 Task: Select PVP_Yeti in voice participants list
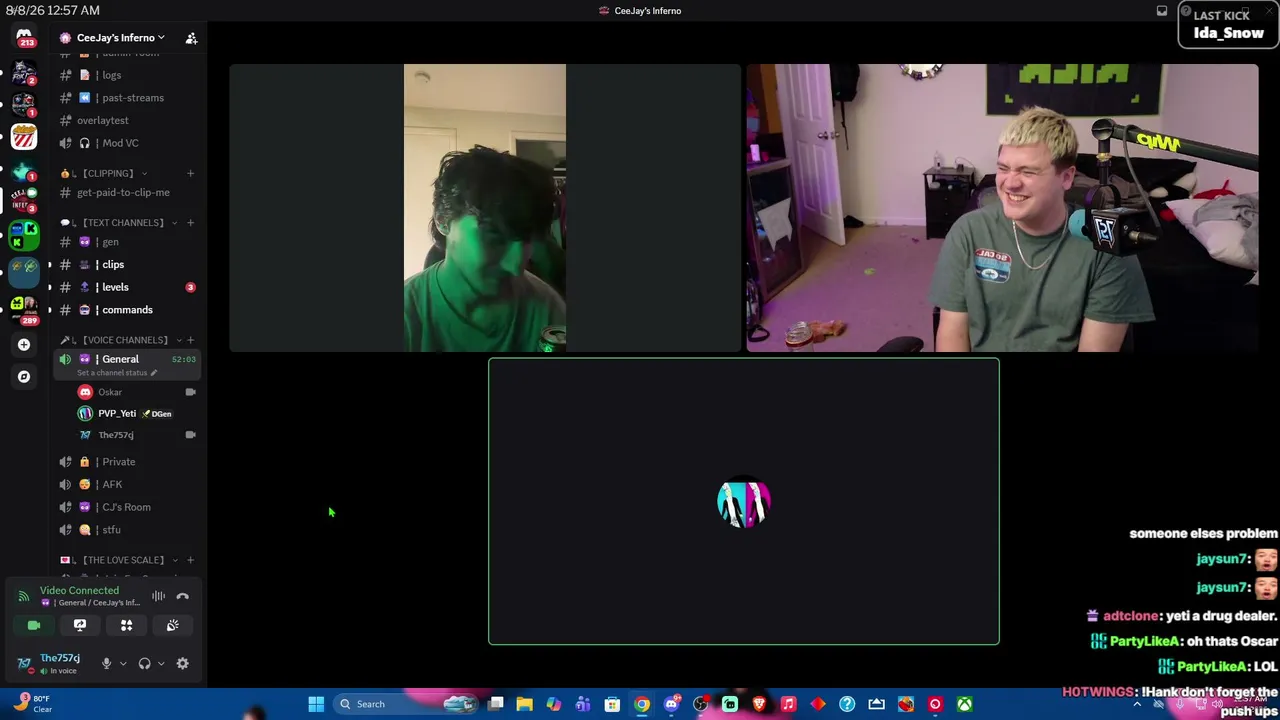coord(136,413)
